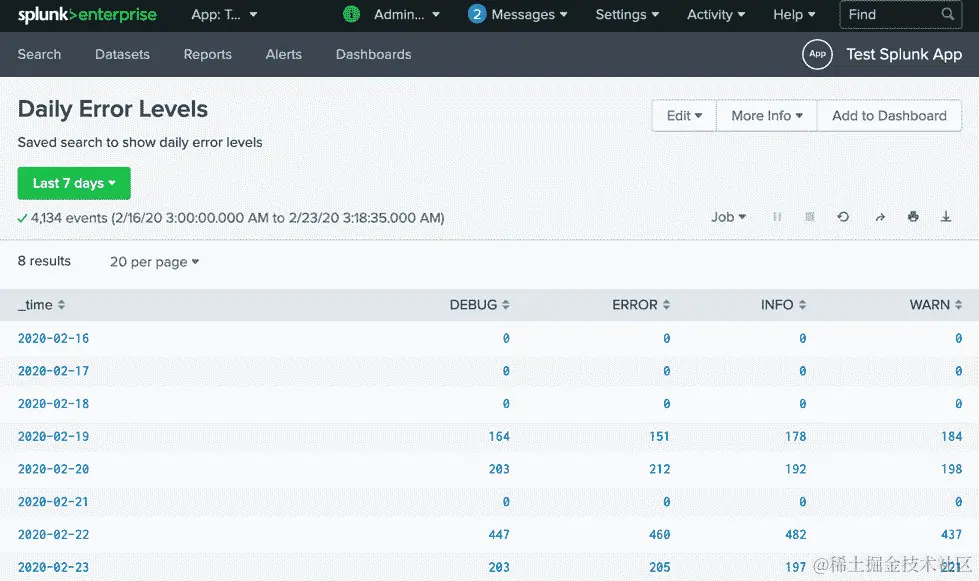Pause the running search job

coord(777,217)
